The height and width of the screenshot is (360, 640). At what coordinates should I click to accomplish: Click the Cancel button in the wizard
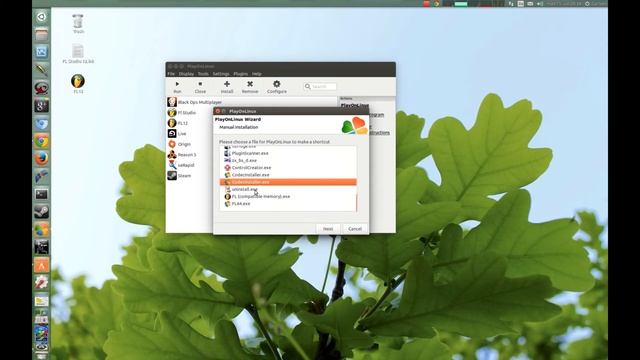[355, 229]
